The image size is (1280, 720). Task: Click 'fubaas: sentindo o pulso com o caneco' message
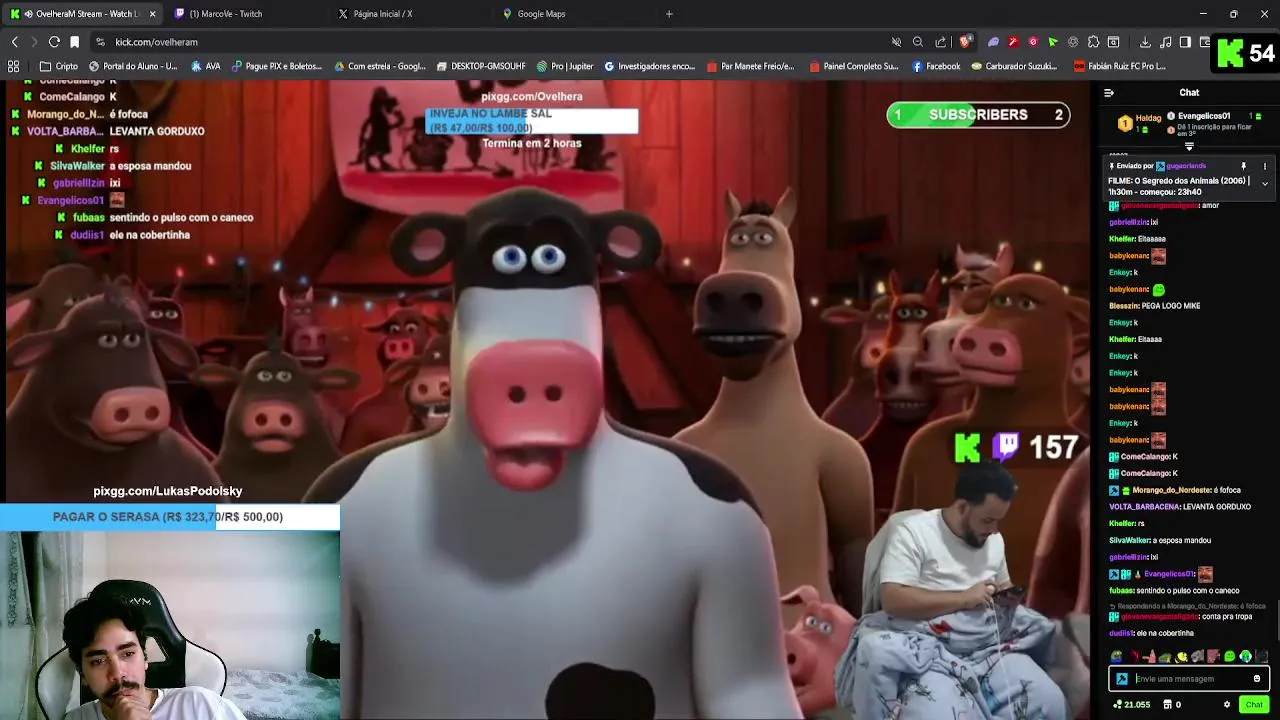[1174, 590]
